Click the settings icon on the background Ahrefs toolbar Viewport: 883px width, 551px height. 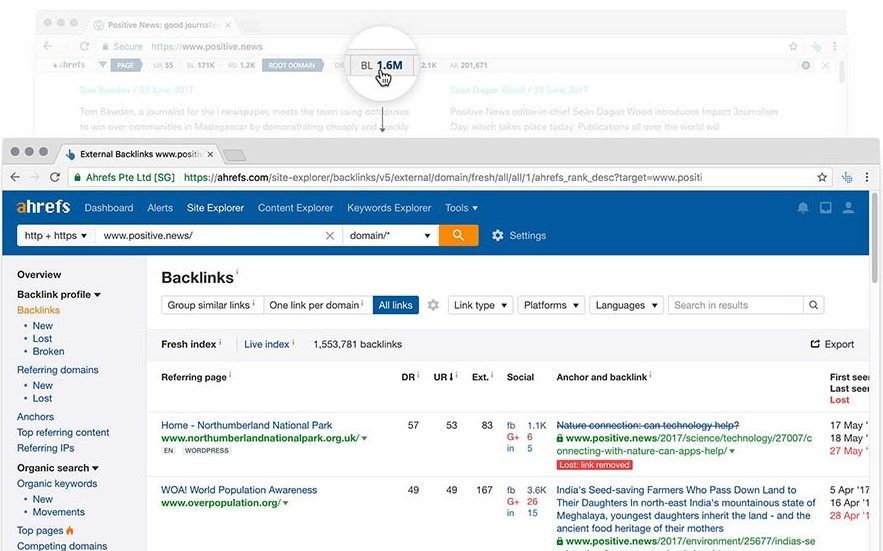806,65
